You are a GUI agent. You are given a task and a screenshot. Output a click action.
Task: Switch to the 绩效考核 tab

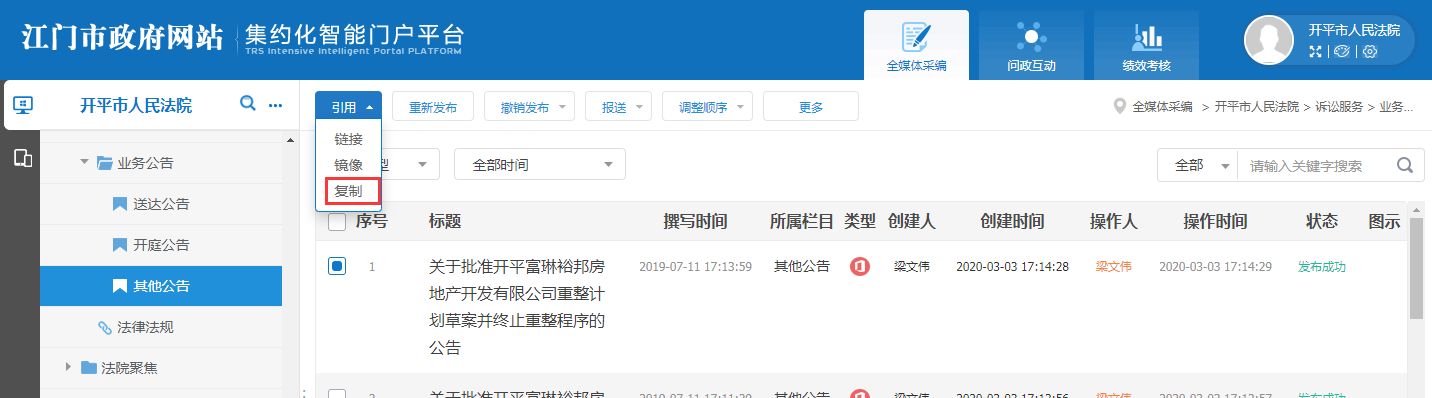1146,45
